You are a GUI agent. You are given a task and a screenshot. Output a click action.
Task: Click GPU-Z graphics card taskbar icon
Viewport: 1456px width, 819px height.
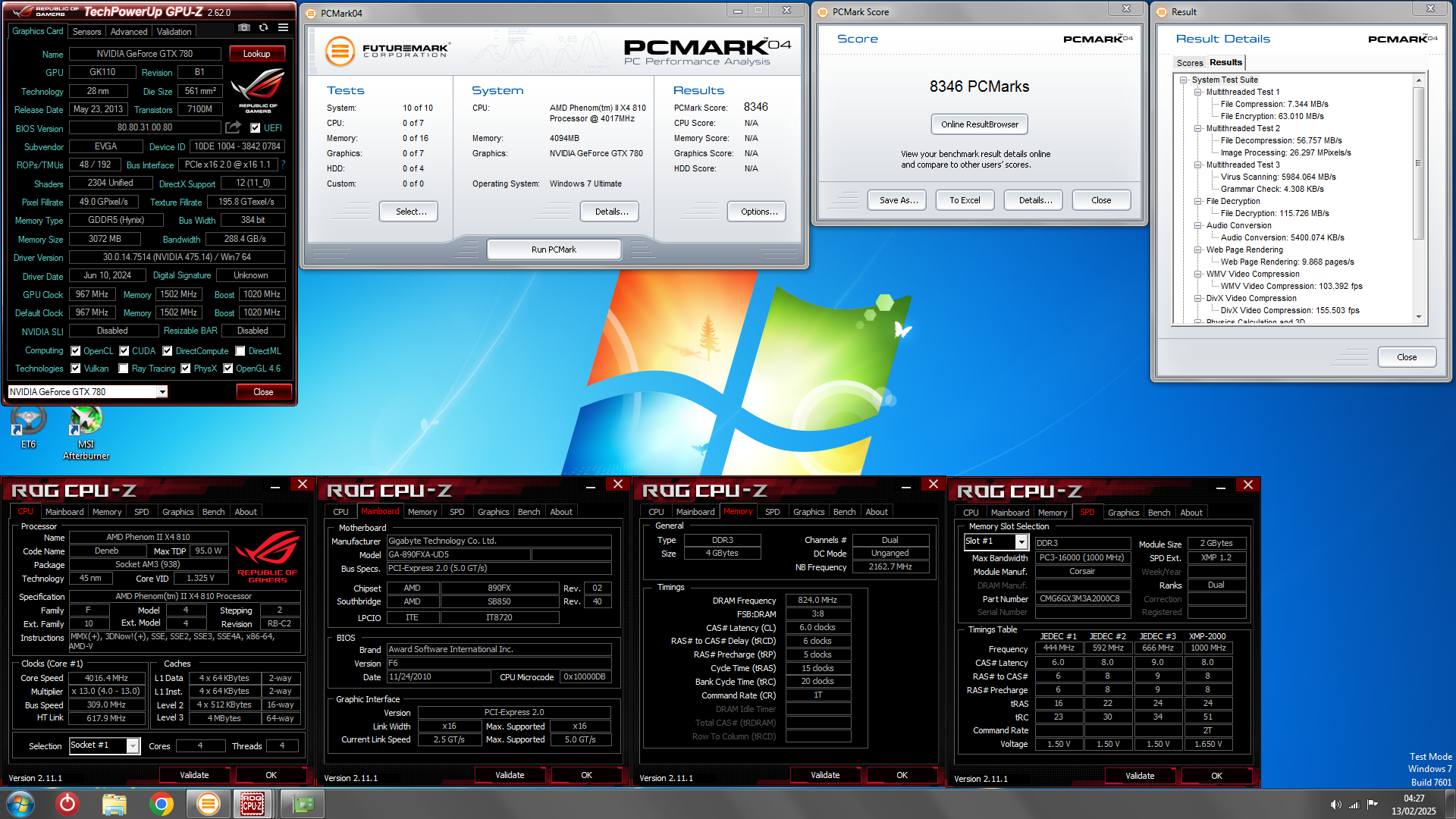[x=302, y=804]
